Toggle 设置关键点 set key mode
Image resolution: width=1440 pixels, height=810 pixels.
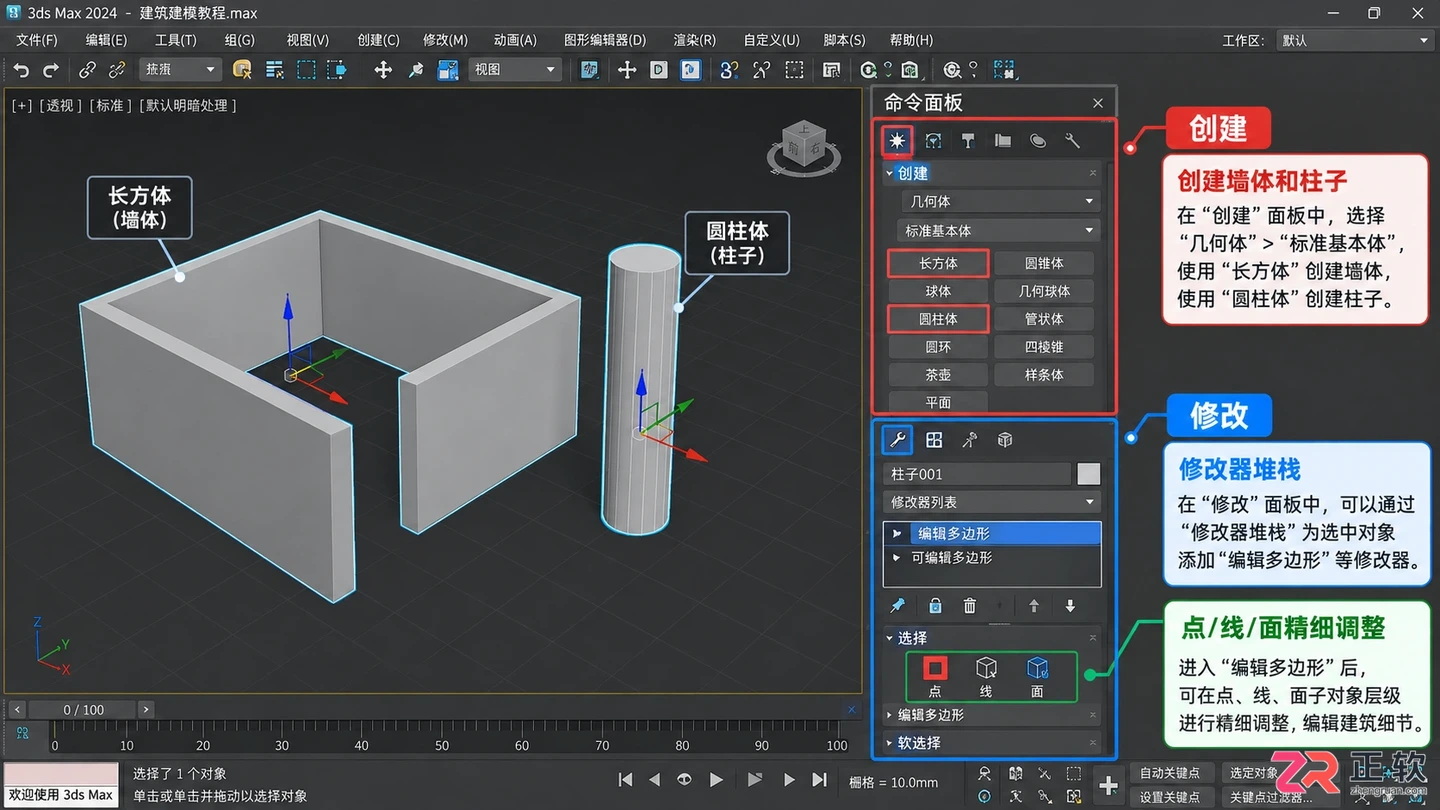(1171, 797)
